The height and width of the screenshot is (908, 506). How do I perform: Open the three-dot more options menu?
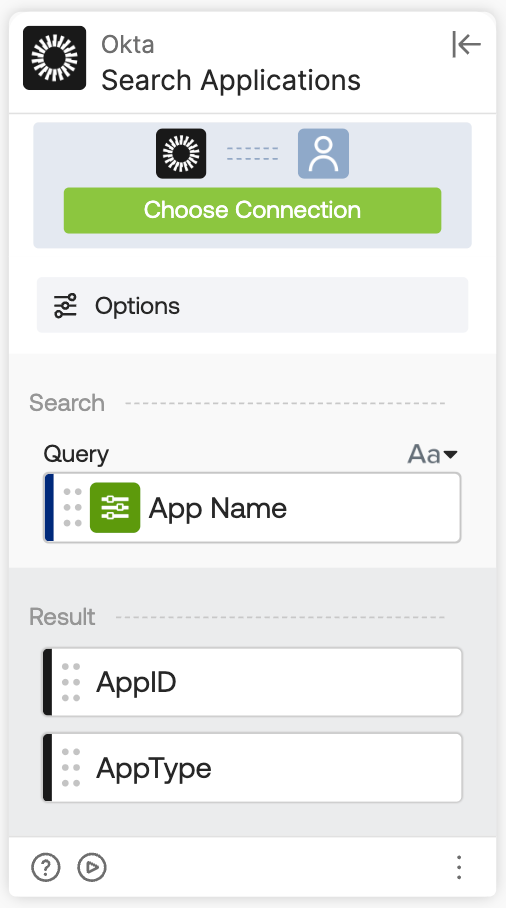459,867
